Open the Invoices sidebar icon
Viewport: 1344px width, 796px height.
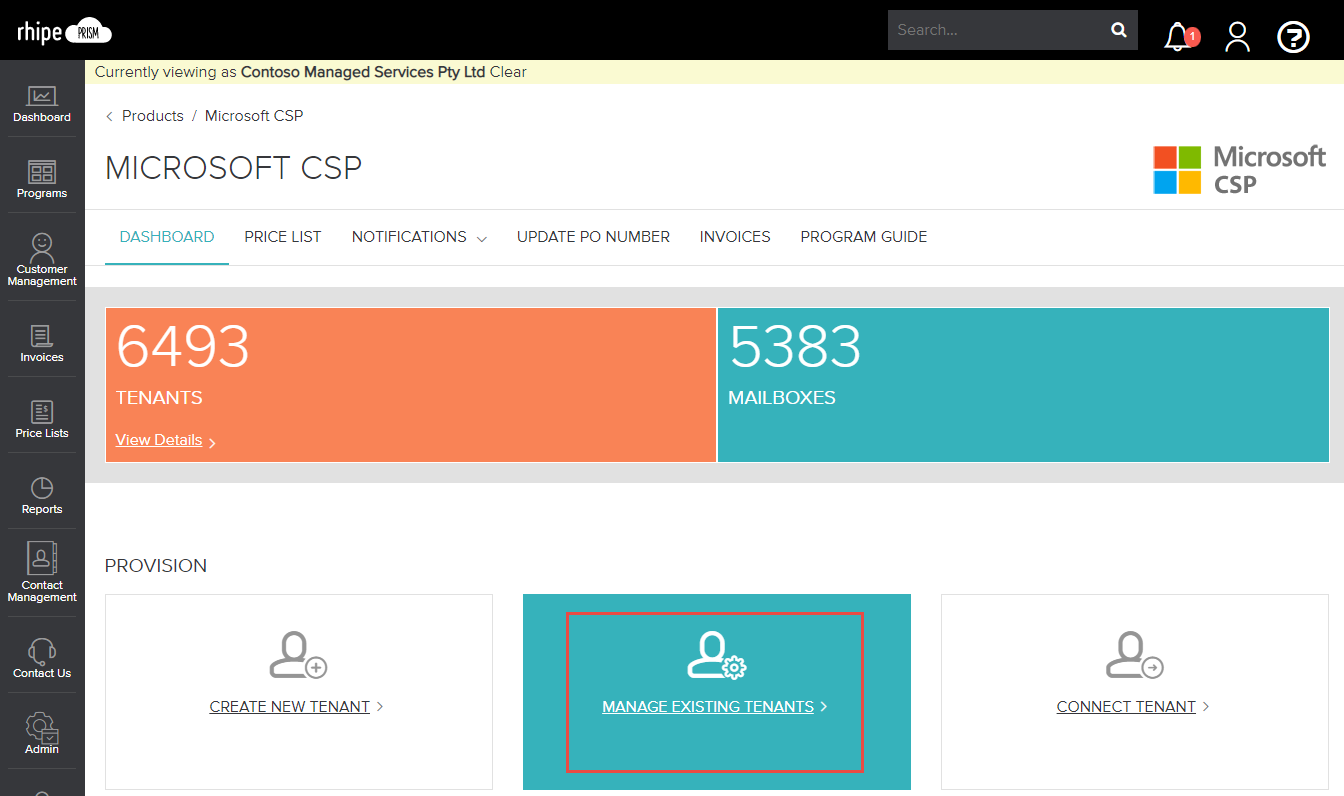click(41, 343)
